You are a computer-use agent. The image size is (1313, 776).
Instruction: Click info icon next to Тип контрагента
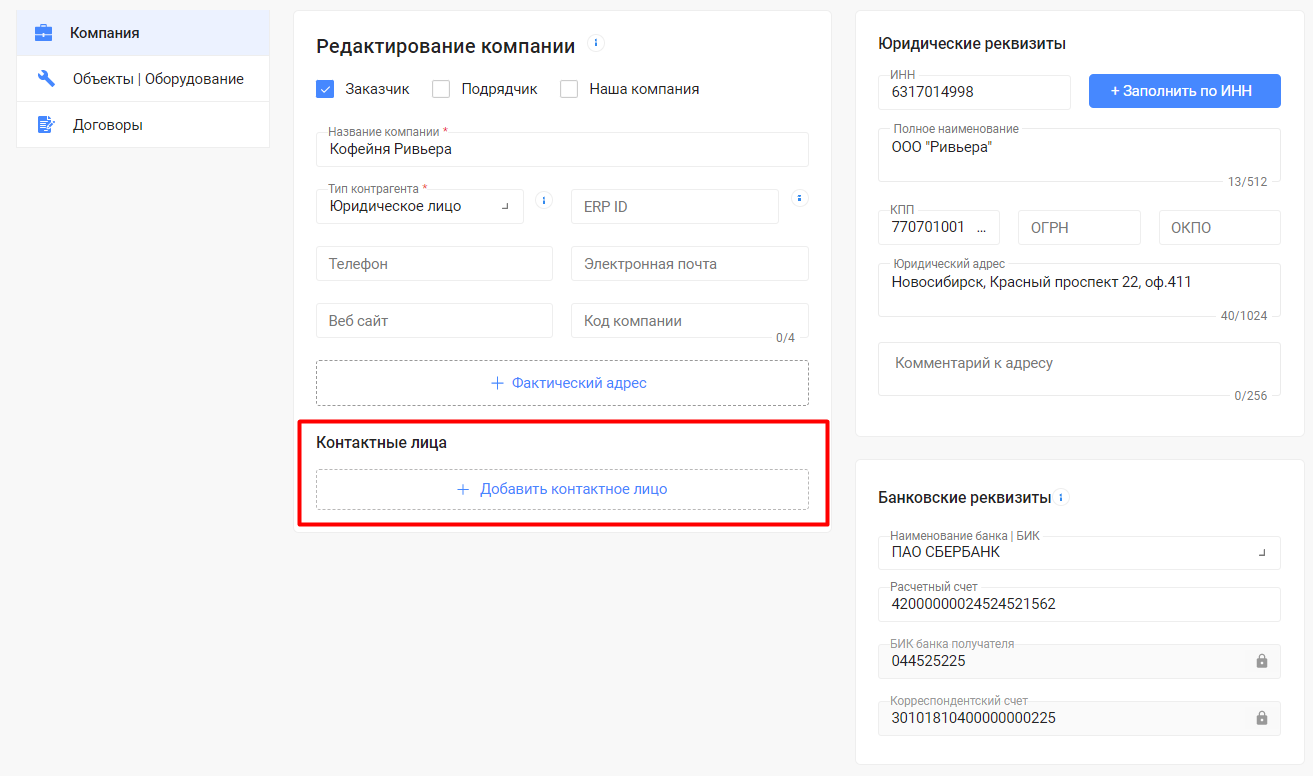pyautogui.click(x=544, y=200)
